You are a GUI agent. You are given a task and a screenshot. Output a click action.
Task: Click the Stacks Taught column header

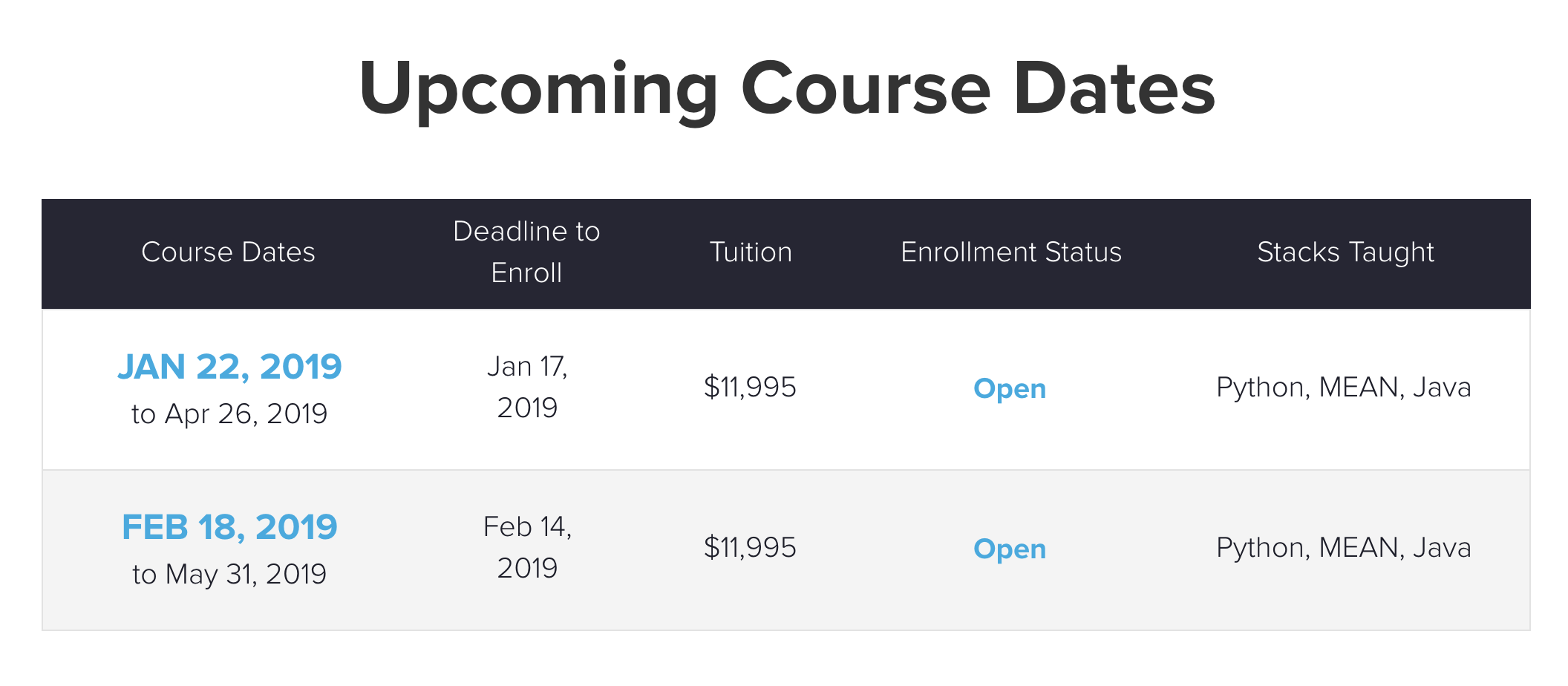pyautogui.click(x=1345, y=253)
